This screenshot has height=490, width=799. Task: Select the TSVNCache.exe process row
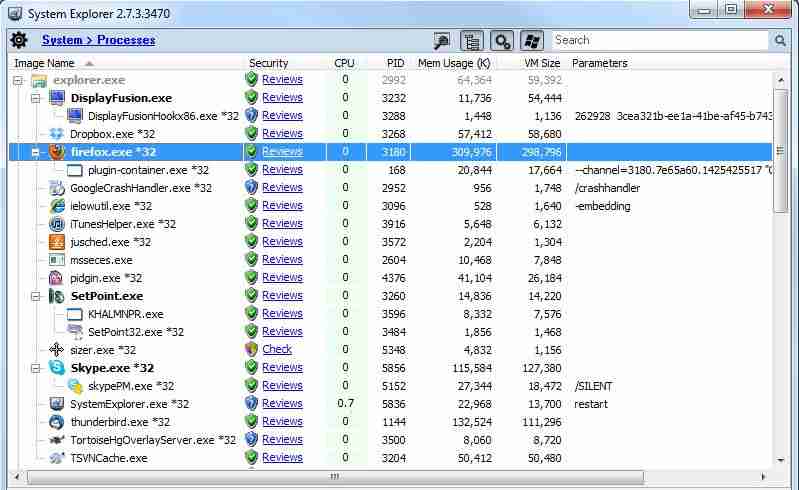point(390,458)
